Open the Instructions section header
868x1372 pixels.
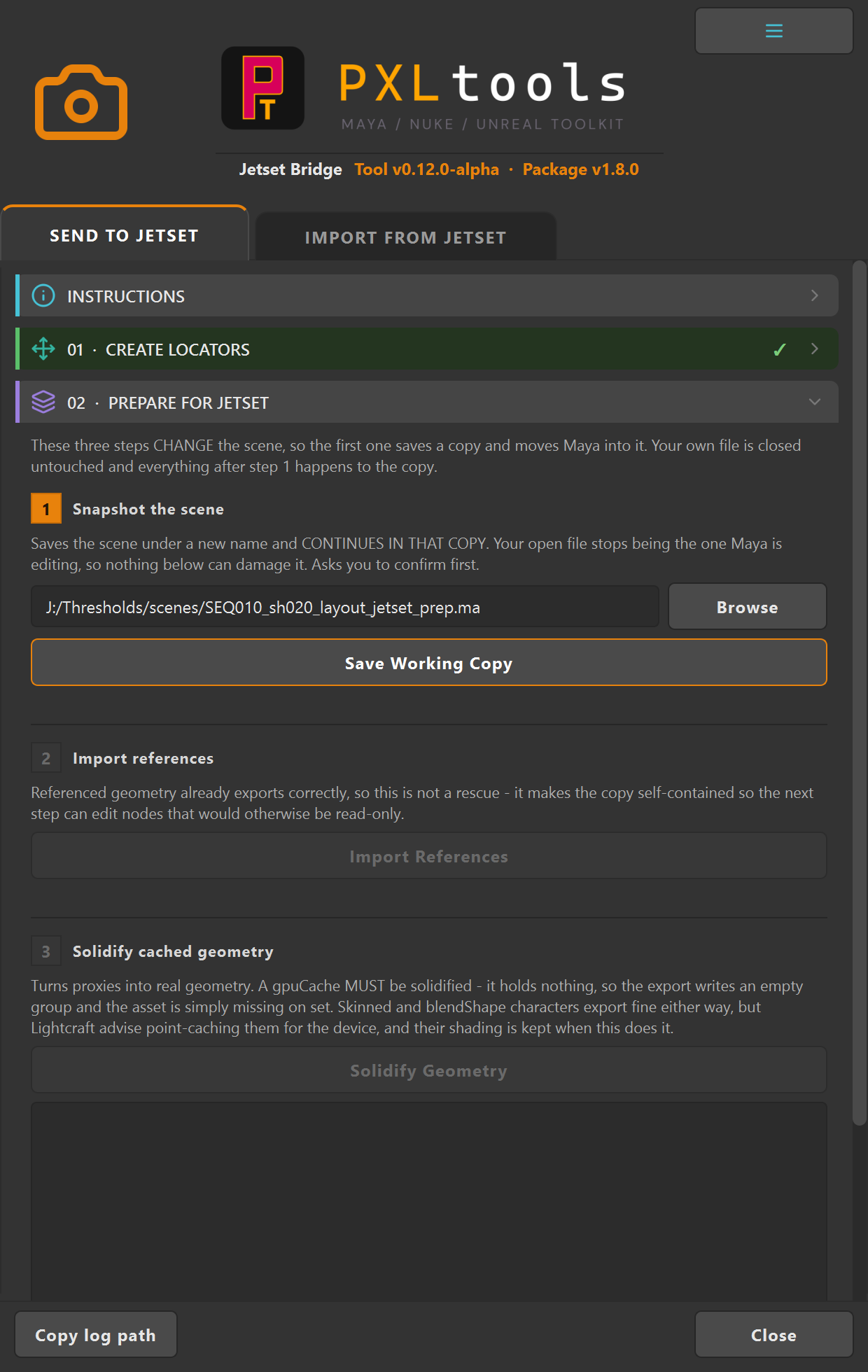[x=427, y=295]
